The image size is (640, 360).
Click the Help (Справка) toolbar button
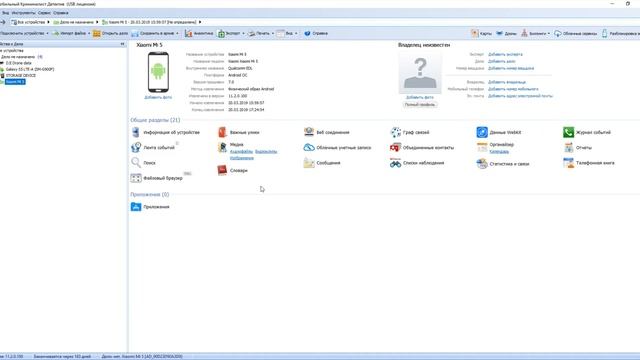pos(316,33)
